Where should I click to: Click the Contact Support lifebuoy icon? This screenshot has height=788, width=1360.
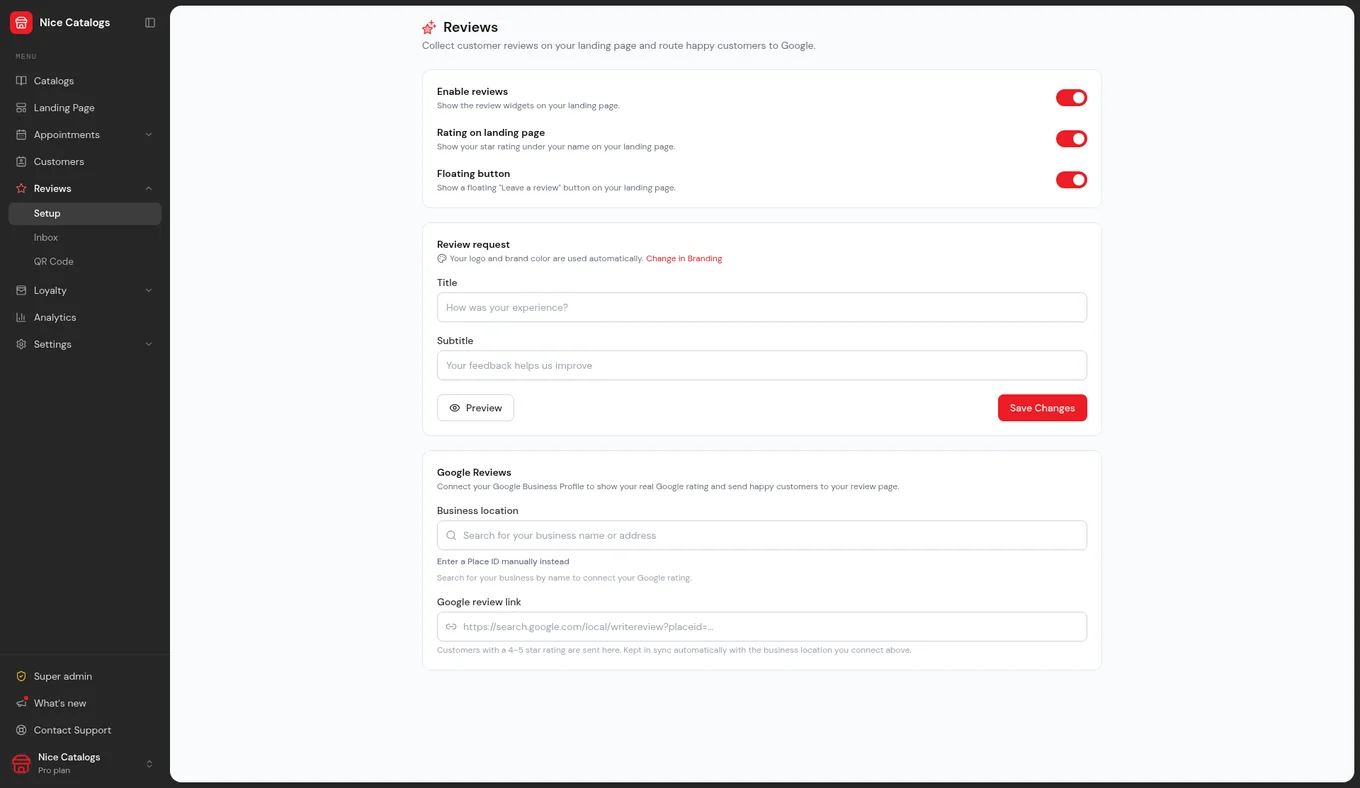pos(21,731)
